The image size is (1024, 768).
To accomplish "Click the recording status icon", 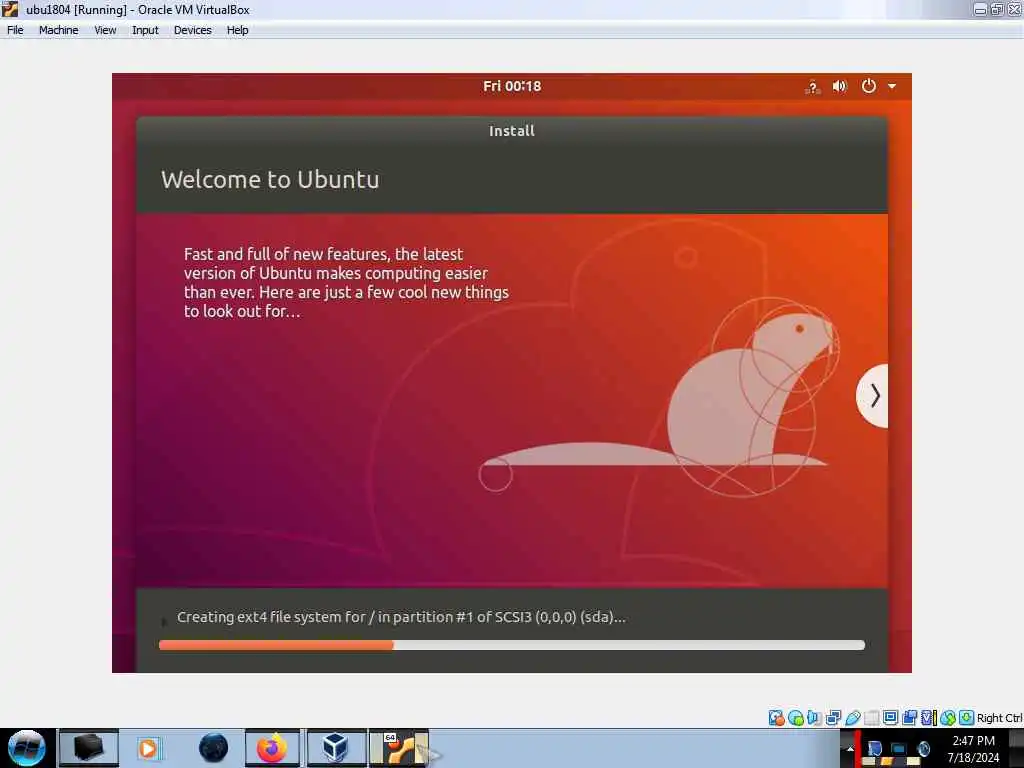I will click(909, 718).
